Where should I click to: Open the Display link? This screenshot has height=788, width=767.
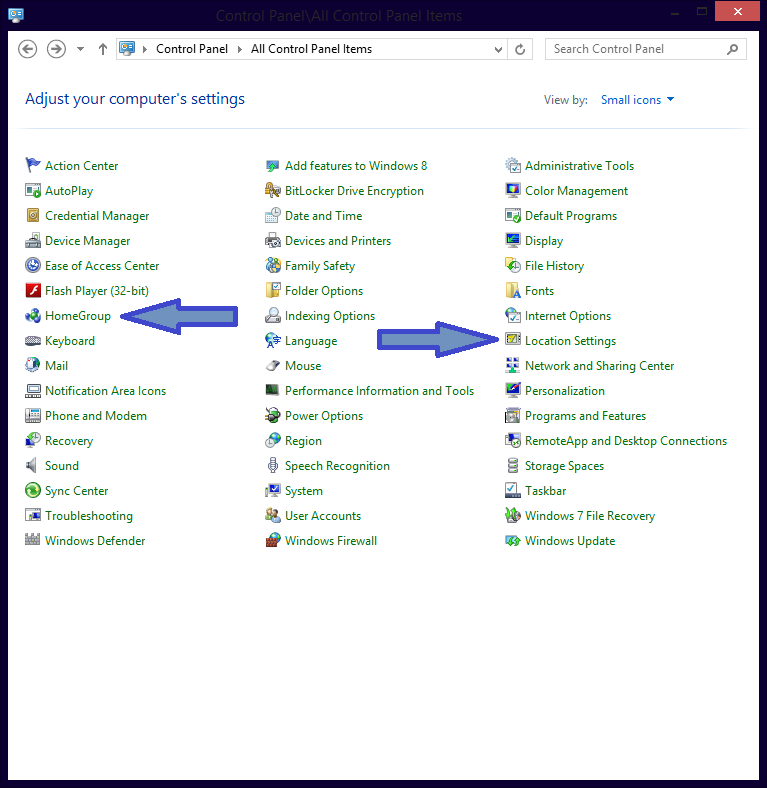[544, 241]
